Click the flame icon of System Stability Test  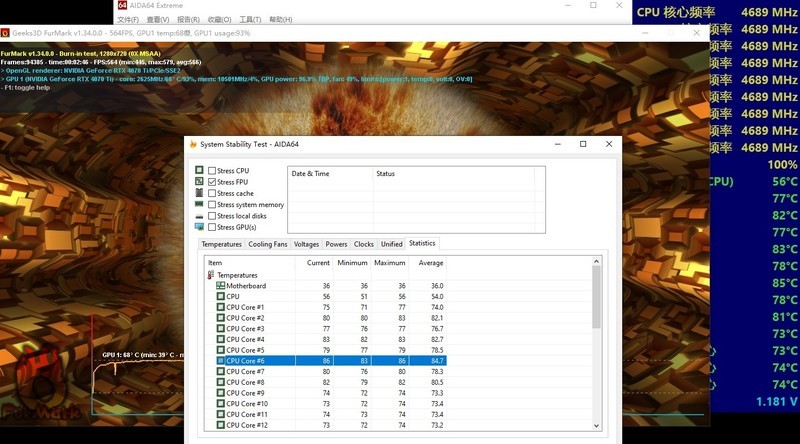192,144
